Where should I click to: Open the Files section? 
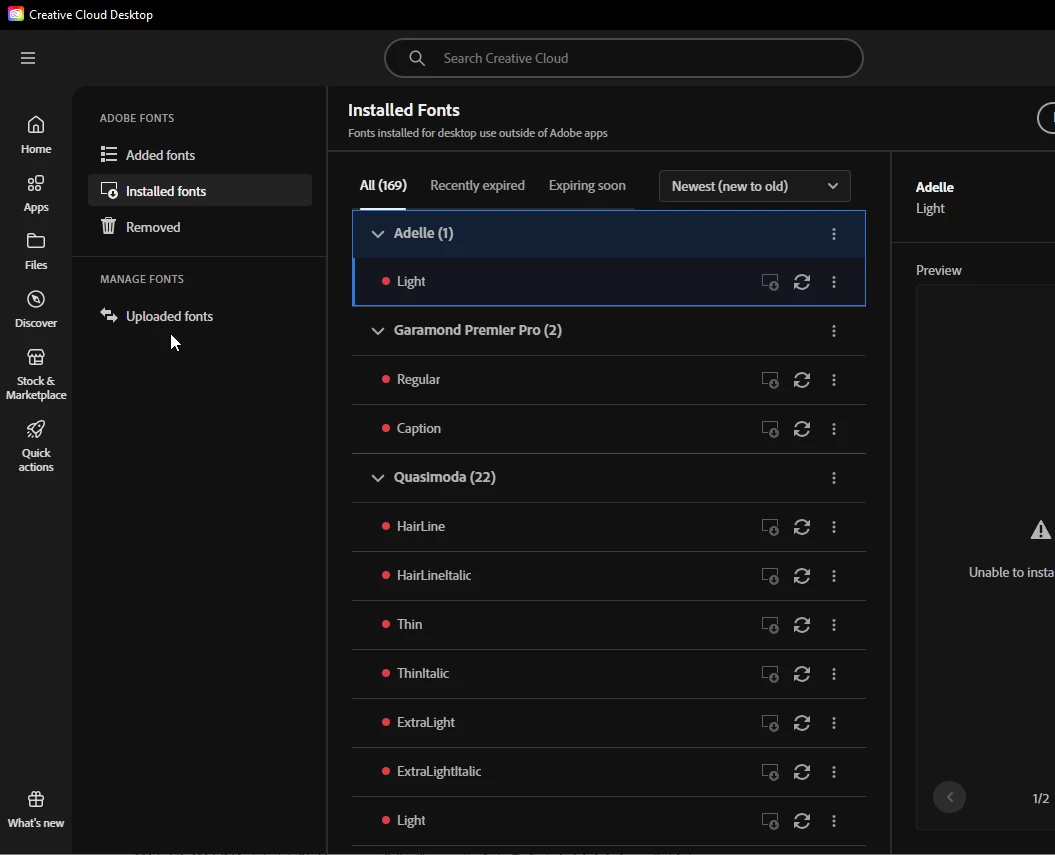click(36, 252)
